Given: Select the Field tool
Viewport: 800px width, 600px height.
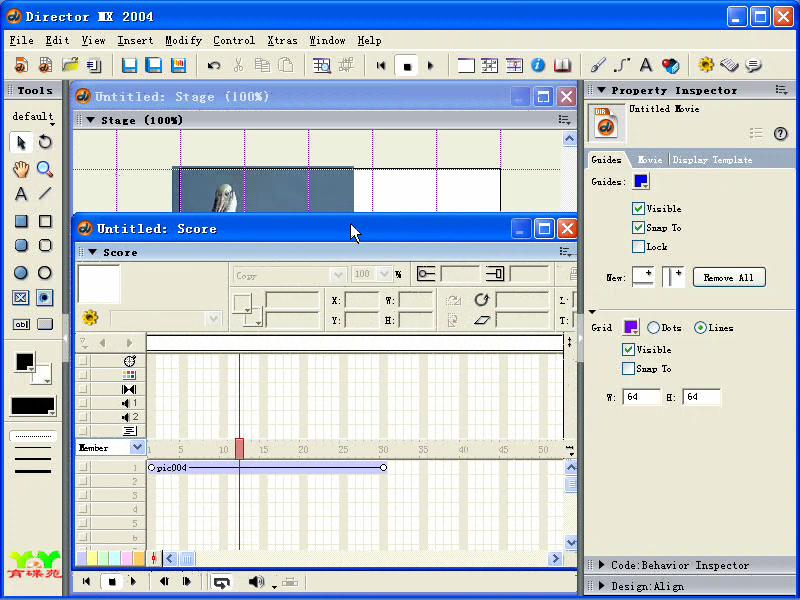Looking at the screenshot, I should (21, 324).
